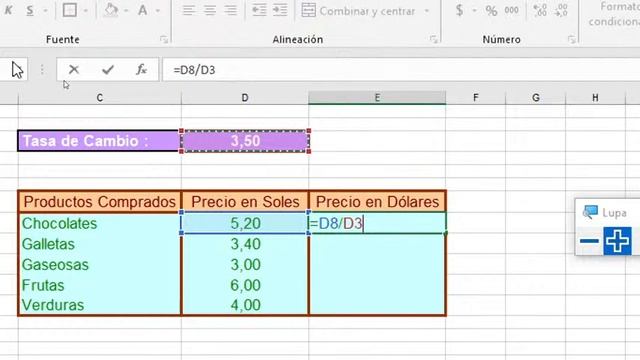Apply cell borders icon

pyautogui.click(x=69, y=10)
